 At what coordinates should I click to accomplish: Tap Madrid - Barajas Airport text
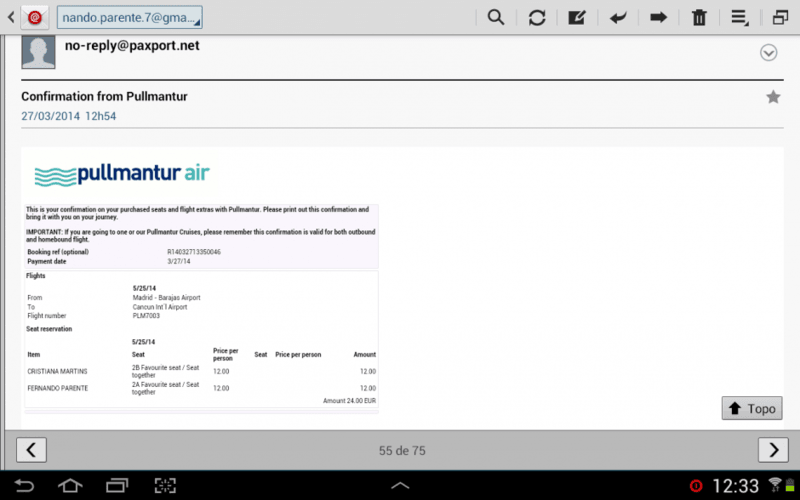(x=166, y=297)
